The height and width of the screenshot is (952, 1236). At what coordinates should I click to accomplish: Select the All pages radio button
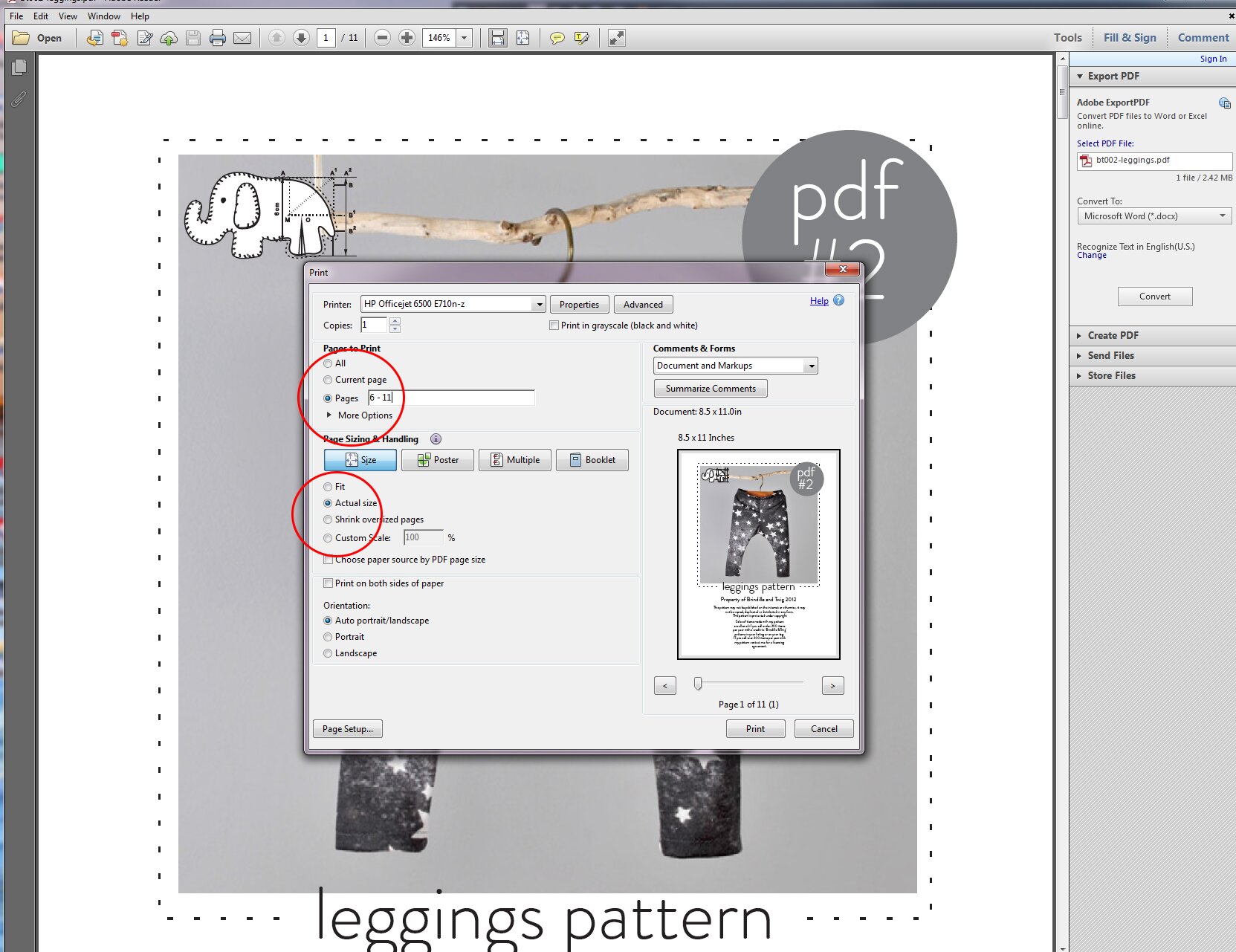tap(328, 363)
